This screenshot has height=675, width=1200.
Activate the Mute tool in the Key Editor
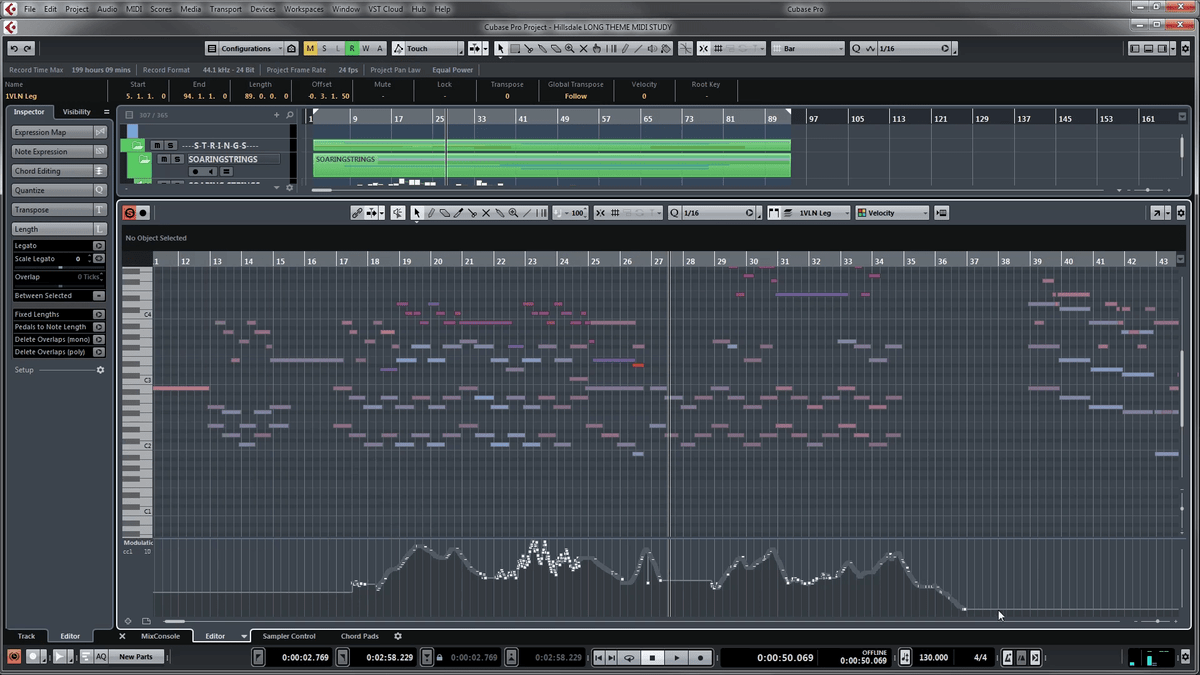[x=486, y=212]
